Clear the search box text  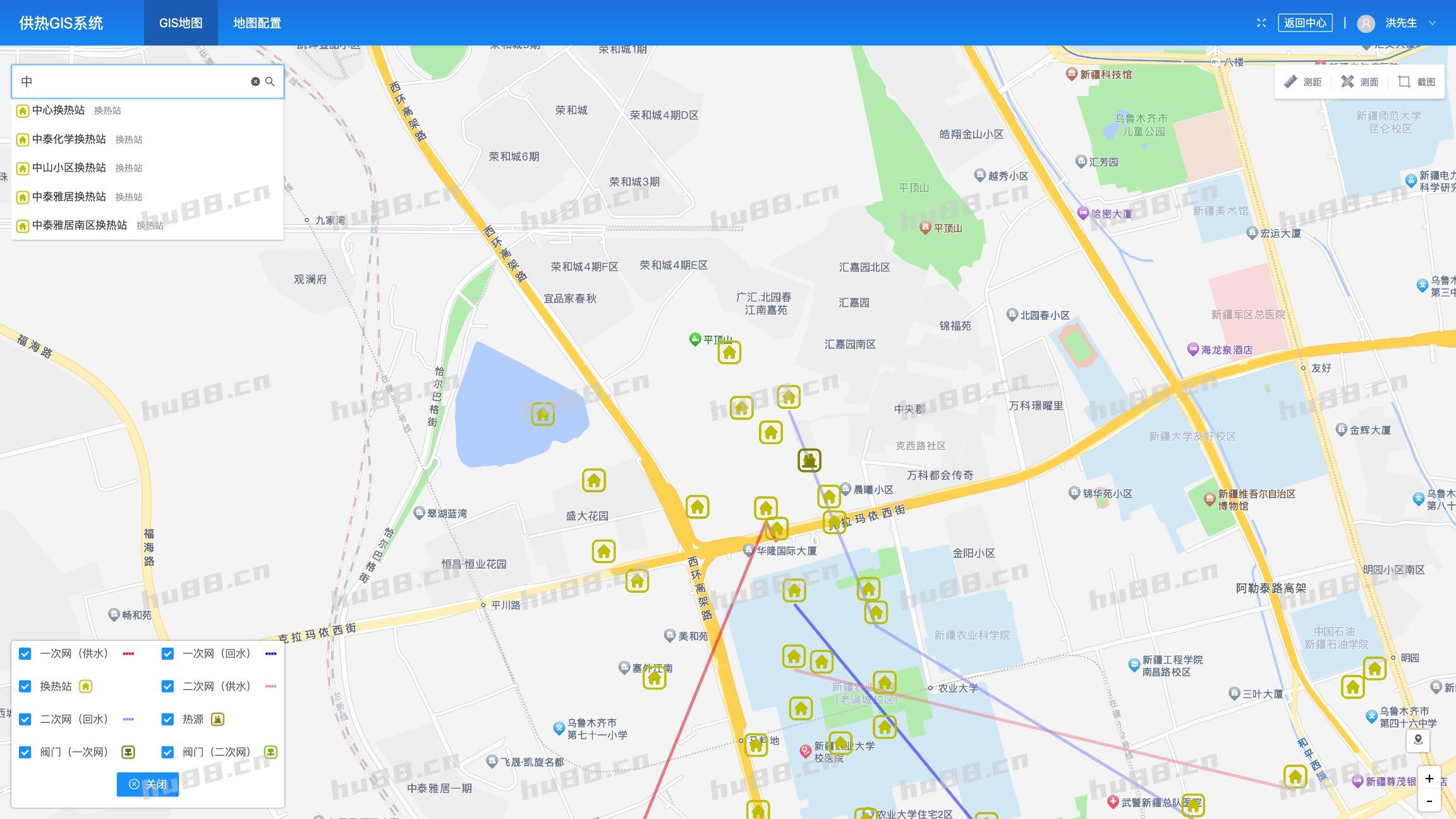click(255, 82)
